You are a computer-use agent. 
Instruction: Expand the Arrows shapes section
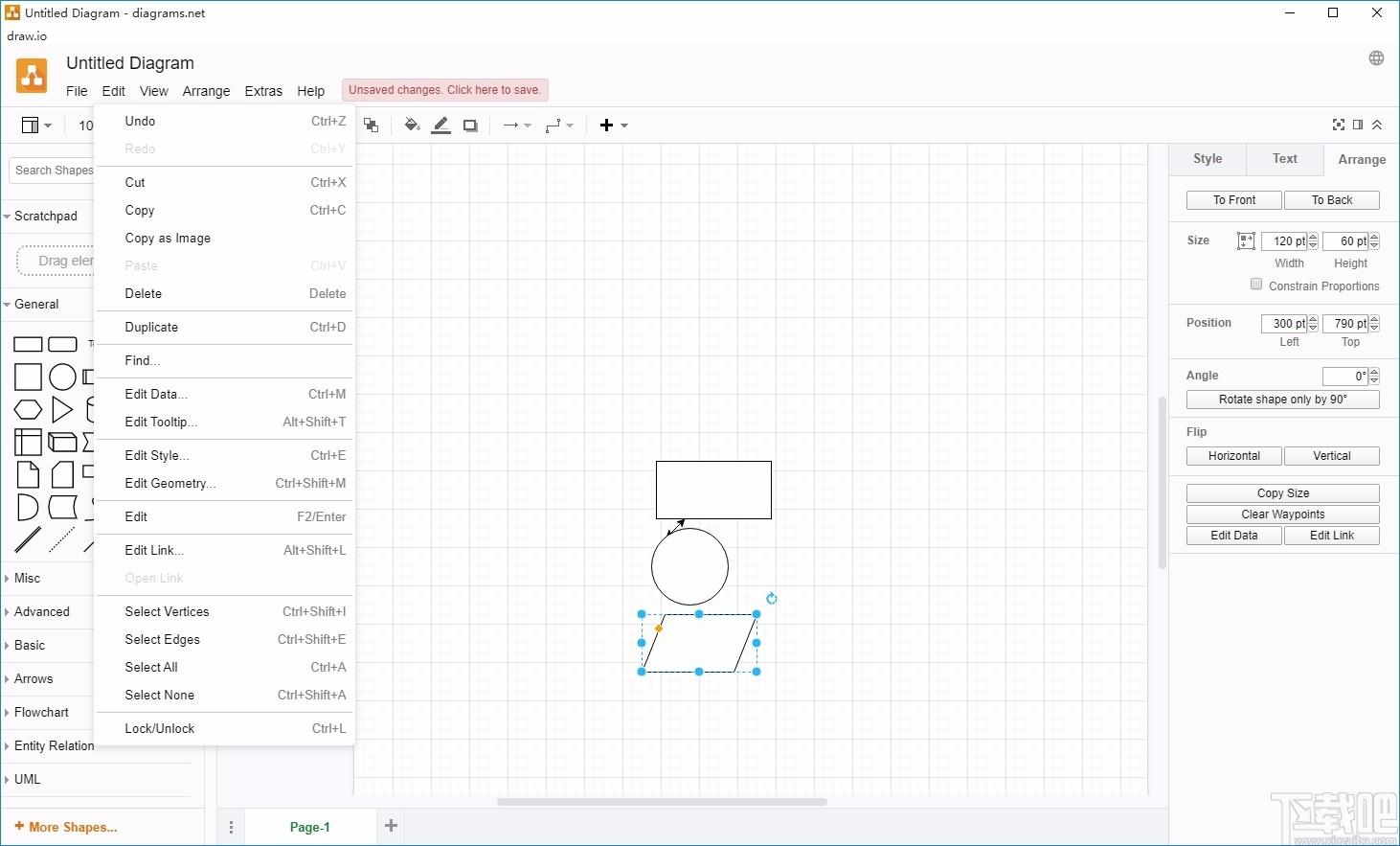tap(34, 679)
